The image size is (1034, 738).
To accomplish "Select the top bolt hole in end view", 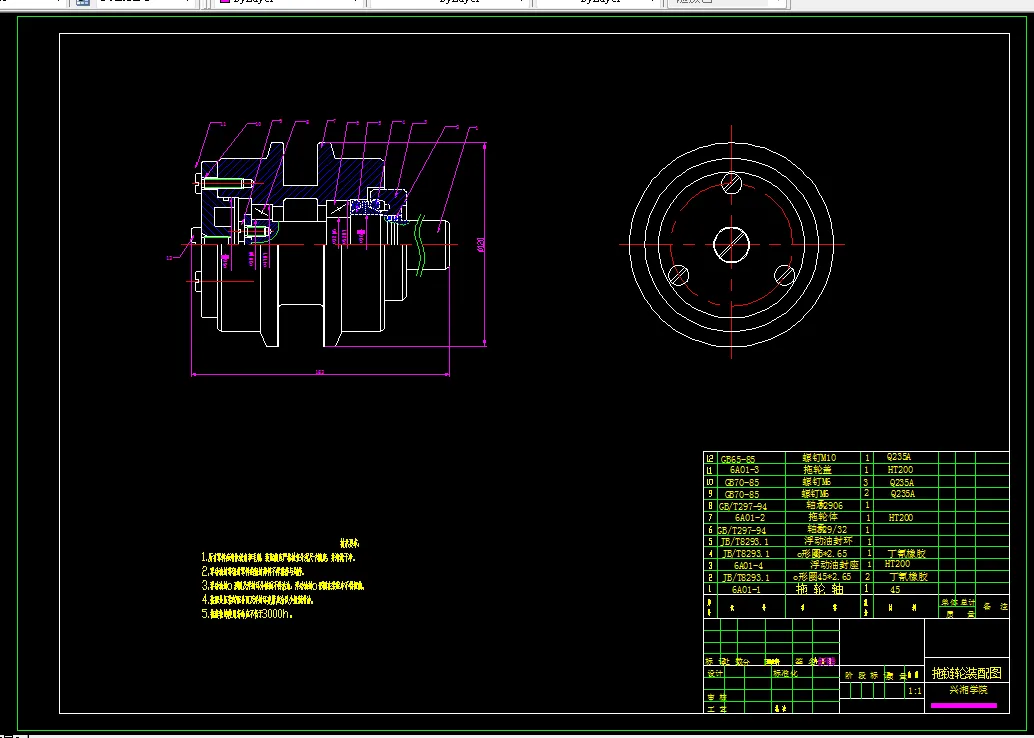I will point(731,183).
